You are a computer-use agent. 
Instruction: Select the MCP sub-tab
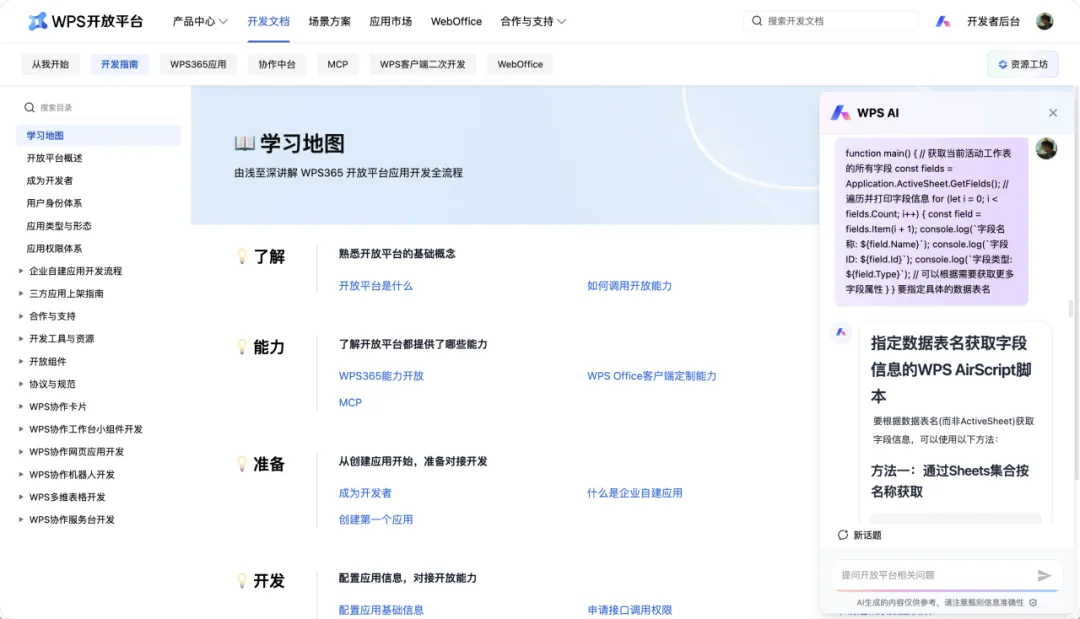point(338,64)
